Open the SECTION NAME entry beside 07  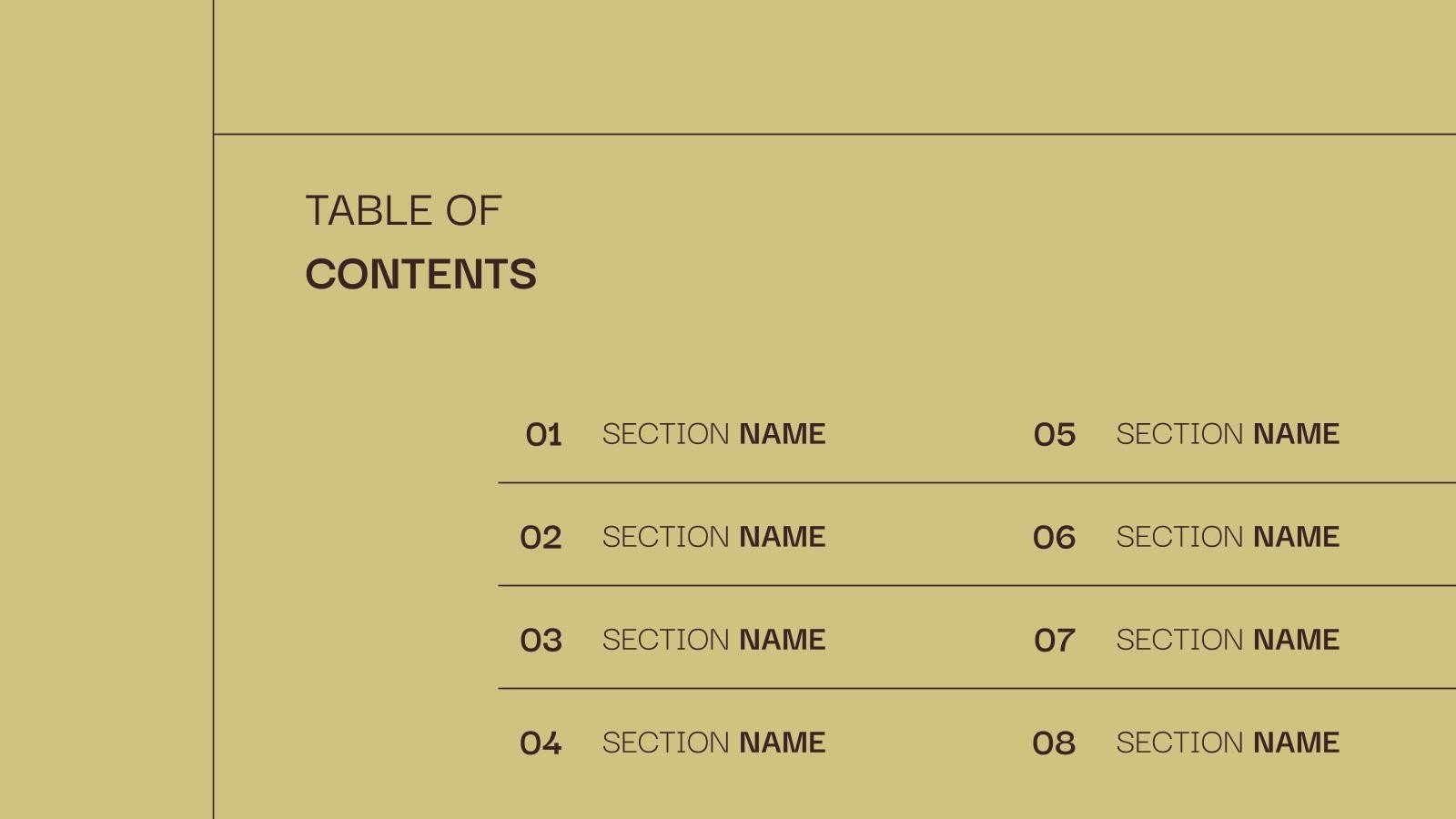(1228, 640)
